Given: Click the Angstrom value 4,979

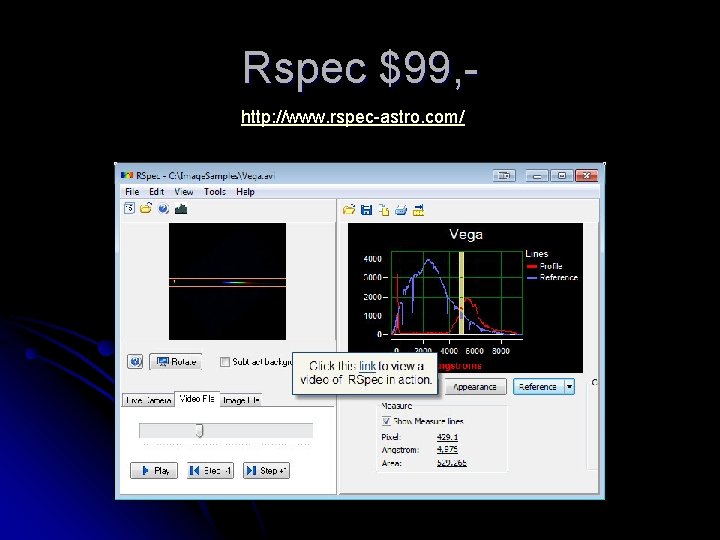Looking at the screenshot, I should click(x=447, y=449).
